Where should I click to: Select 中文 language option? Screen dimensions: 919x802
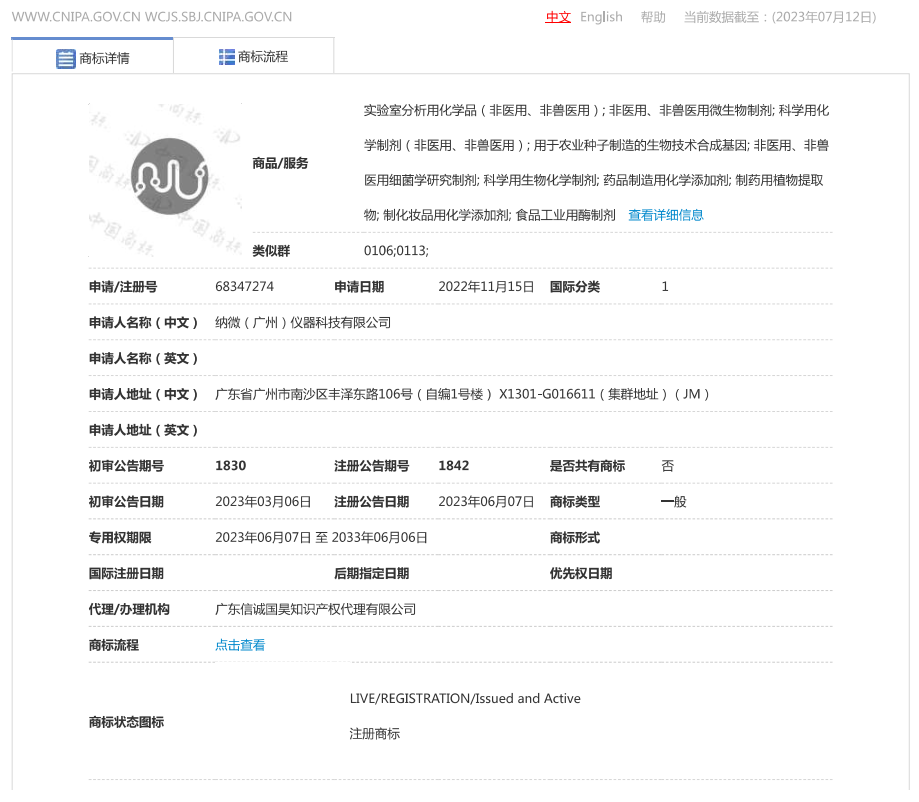[x=558, y=17]
